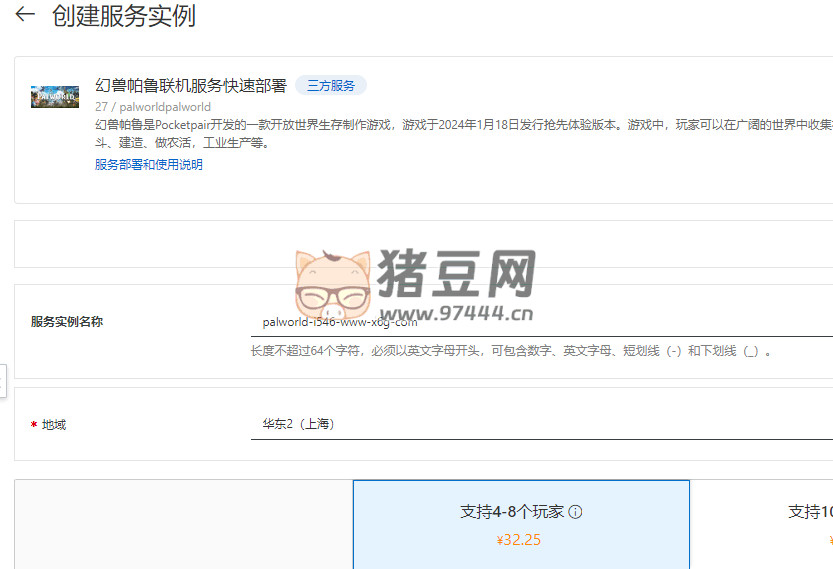The image size is (833, 569).
Task: Click the 地域 field label
Action: (x=54, y=424)
